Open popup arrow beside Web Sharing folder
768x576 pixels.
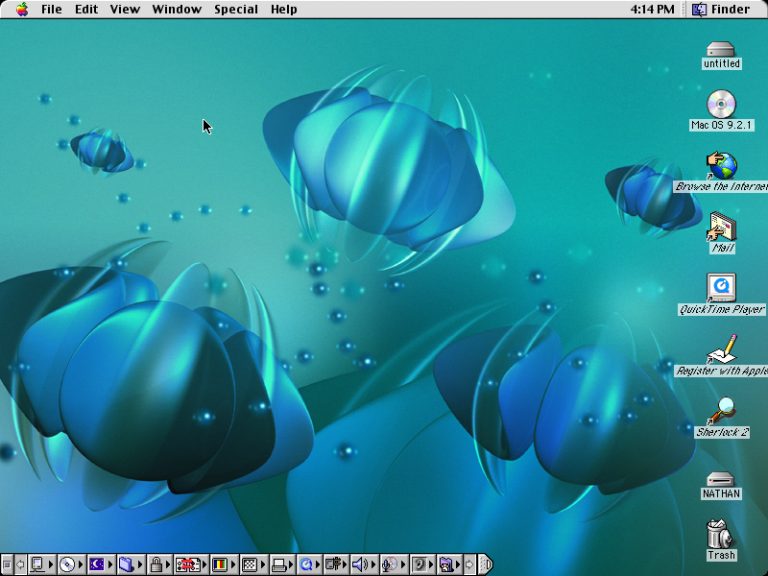pyautogui.click(x=458, y=564)
